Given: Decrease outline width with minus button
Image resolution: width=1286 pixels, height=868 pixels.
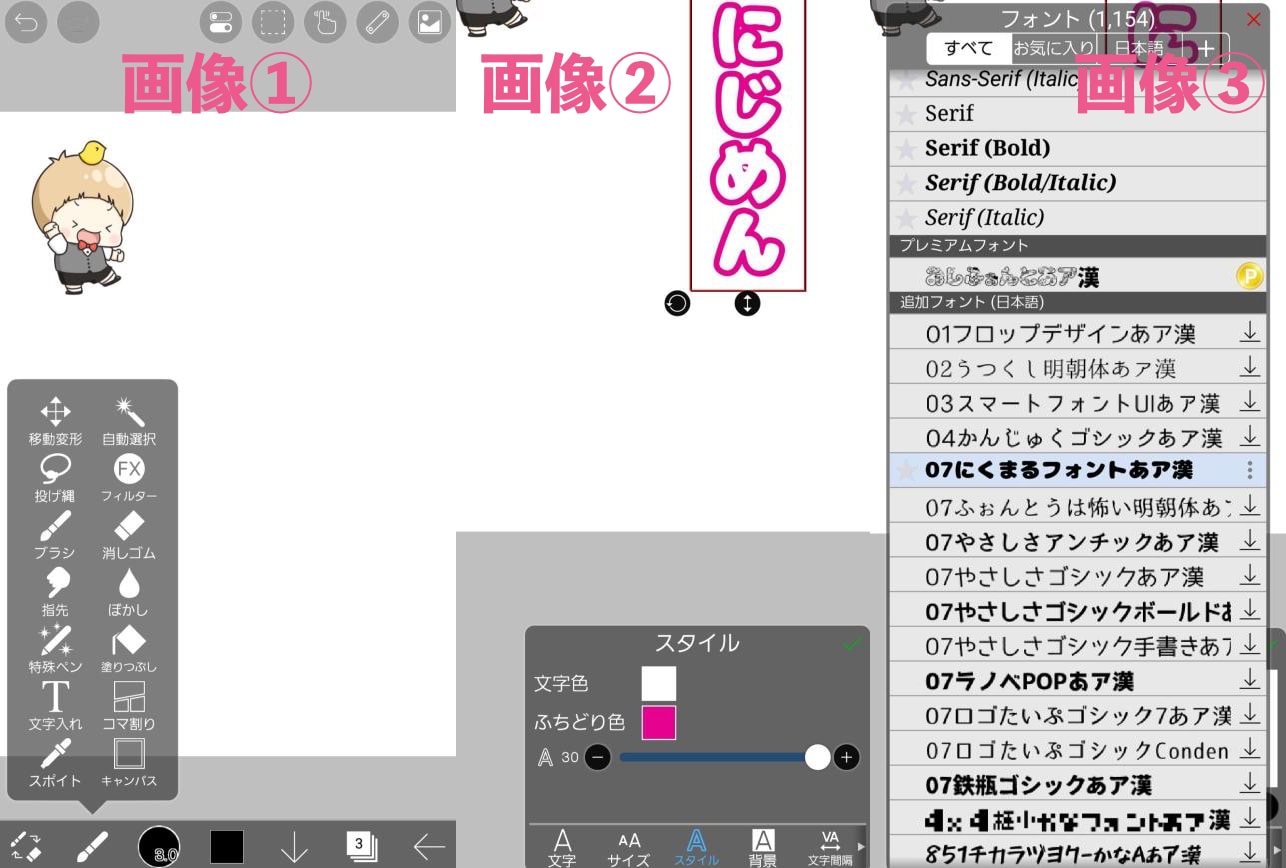Looking at the screenshot, I should [598, 757].
